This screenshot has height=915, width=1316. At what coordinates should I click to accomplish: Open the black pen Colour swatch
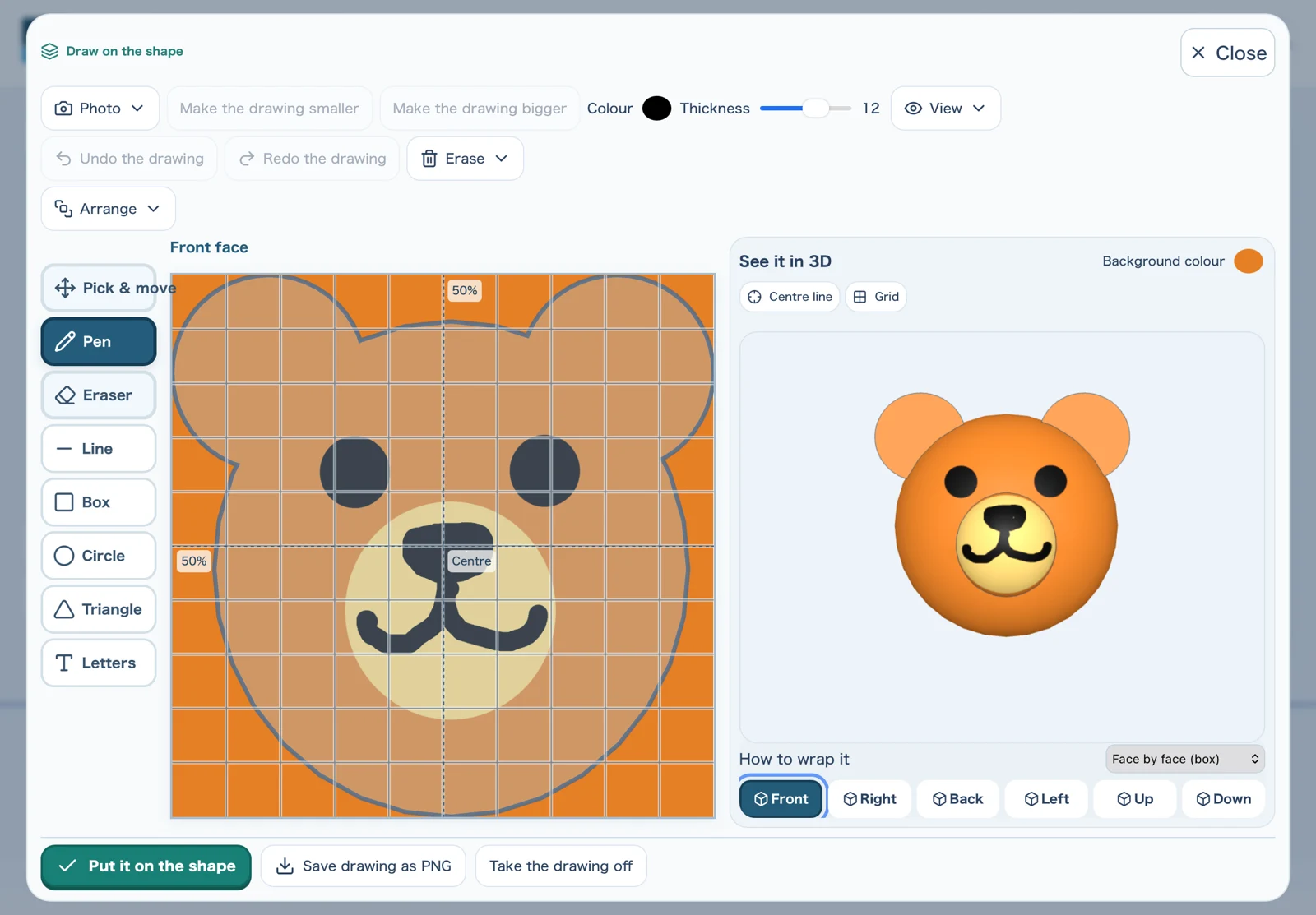click(x=656, y=109)
